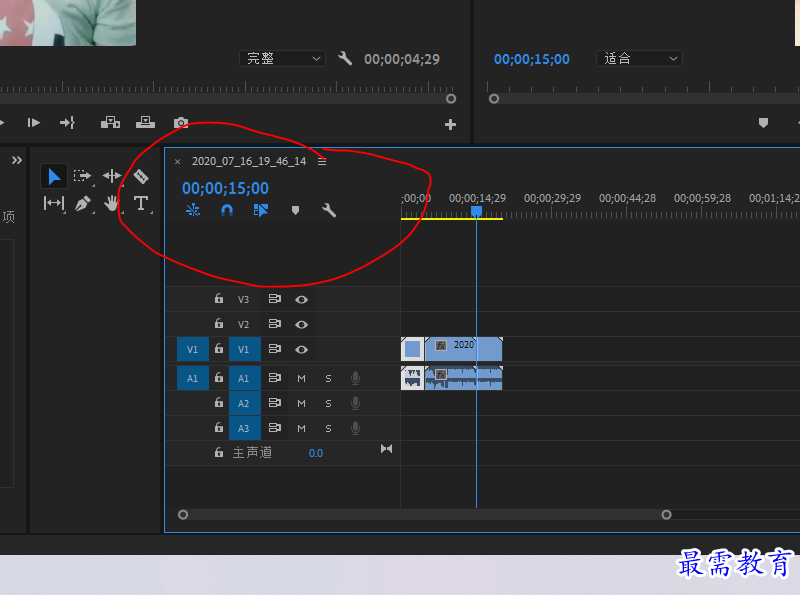This screenshot has height=595, width=800.
Task: Toggle V1 source patching button
Action: (x=193, y=350)
